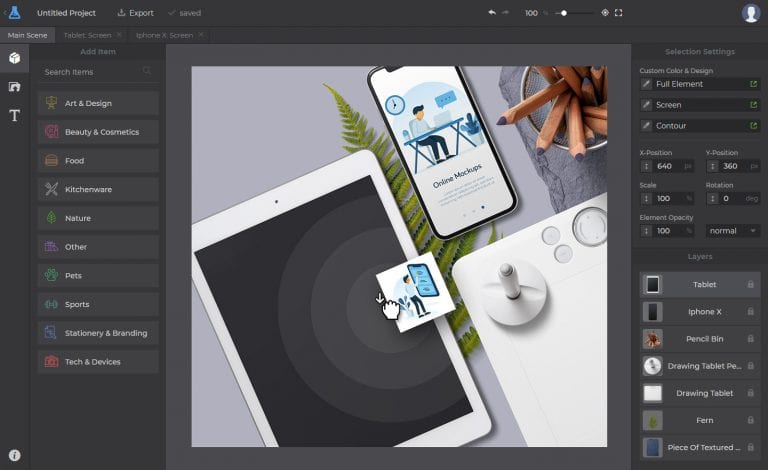Click external edit icon for Contour

point(753,126)
